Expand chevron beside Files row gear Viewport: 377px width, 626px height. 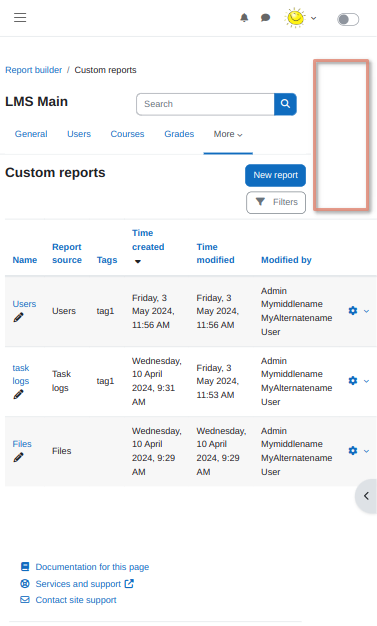[366, 451]
